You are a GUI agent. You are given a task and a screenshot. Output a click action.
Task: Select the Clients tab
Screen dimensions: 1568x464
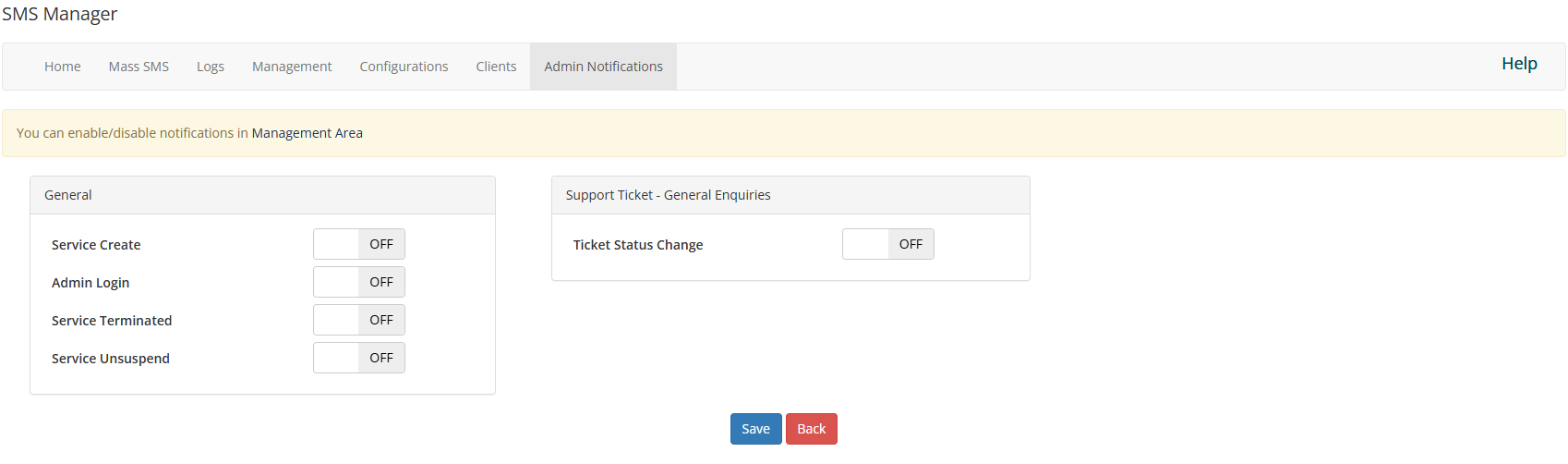[x=496, y=67]
